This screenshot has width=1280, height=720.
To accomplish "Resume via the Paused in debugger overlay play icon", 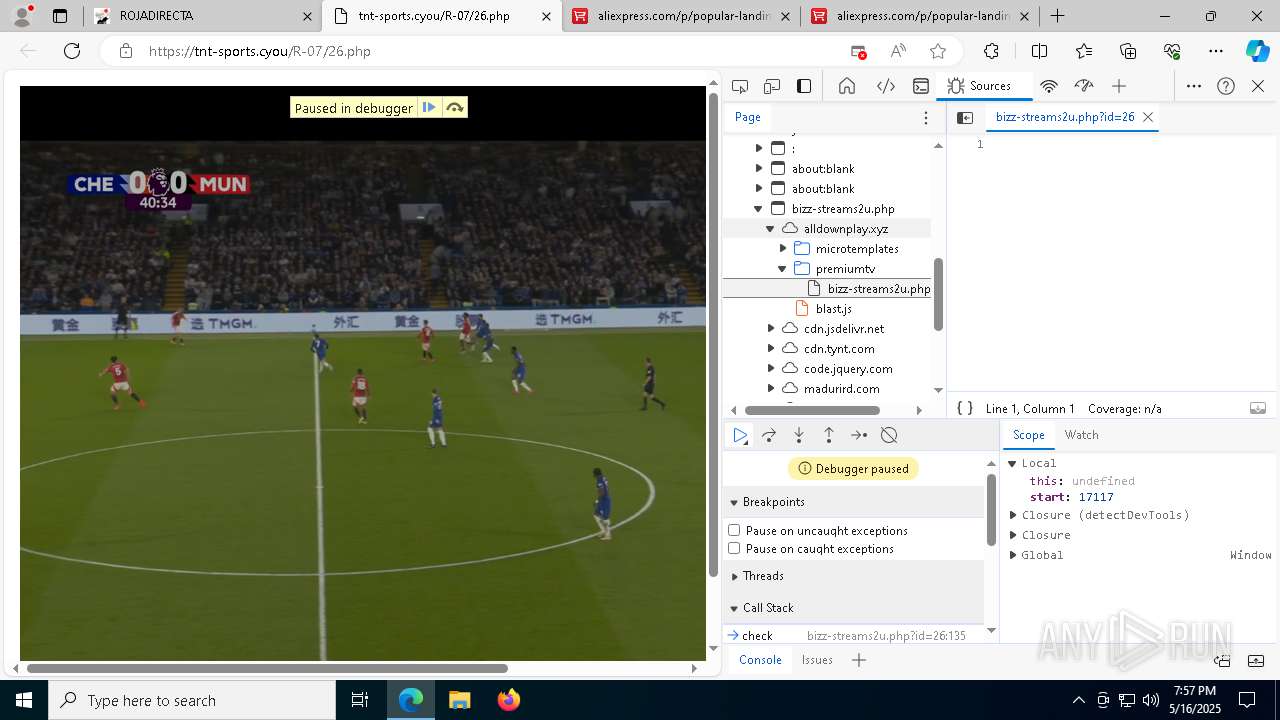I will (x=429, y=108).
